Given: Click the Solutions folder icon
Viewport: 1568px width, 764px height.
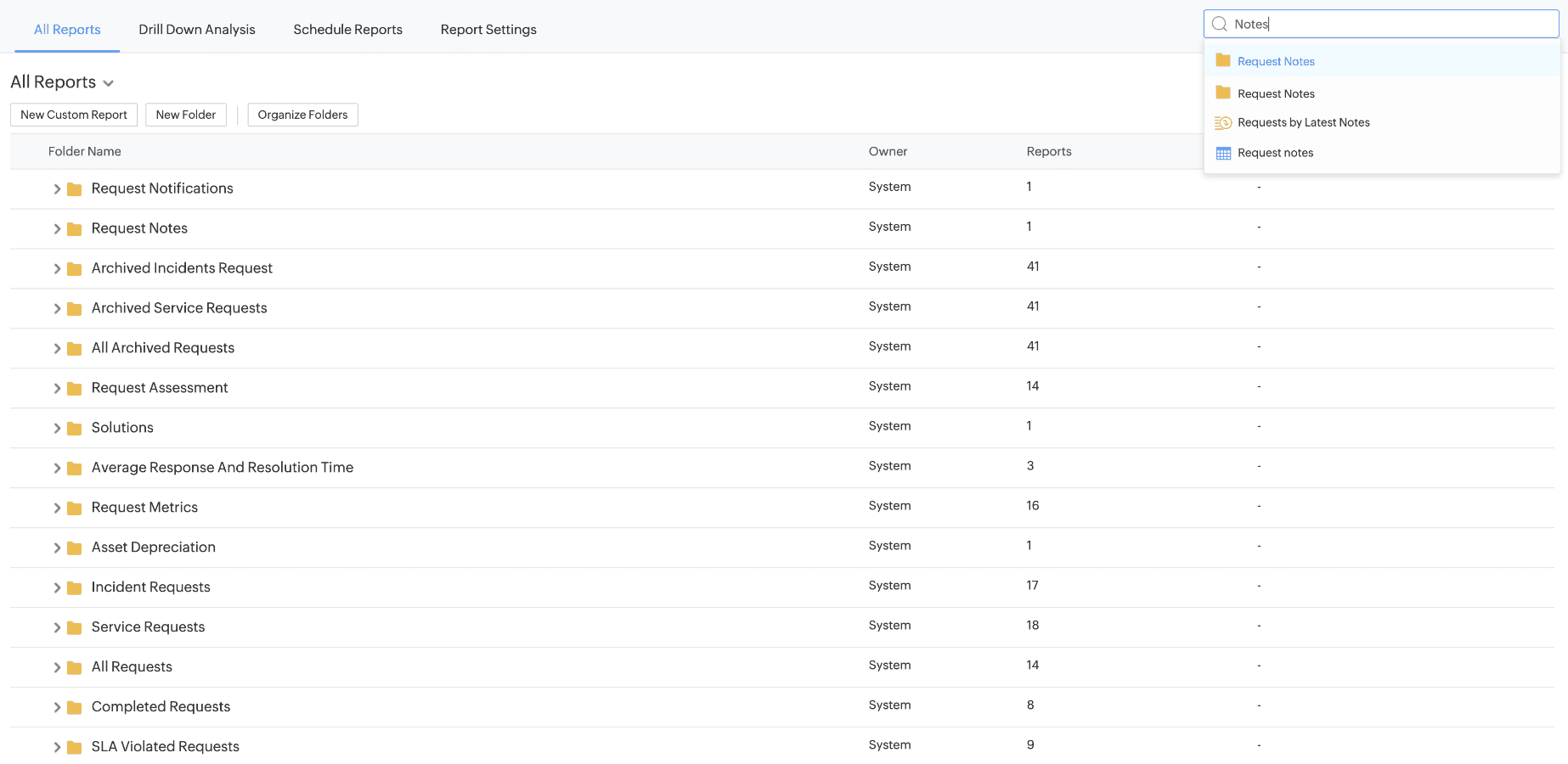Looking at the screenshot, I should pos(75,429).
